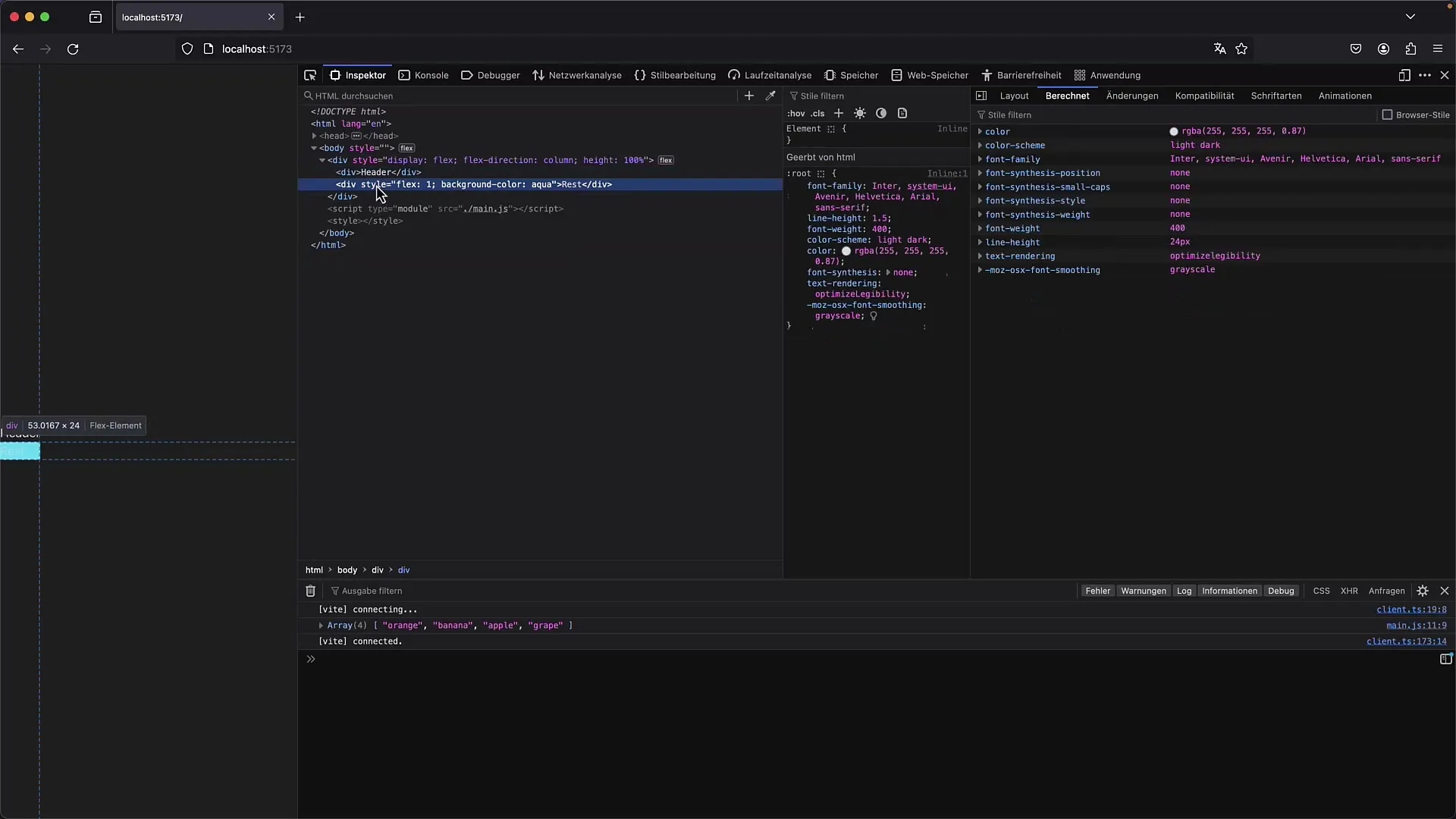The width and height of the screenshot is (1456, 819).
Task: Click the .cls class toggle button
Action: (817, 113)
